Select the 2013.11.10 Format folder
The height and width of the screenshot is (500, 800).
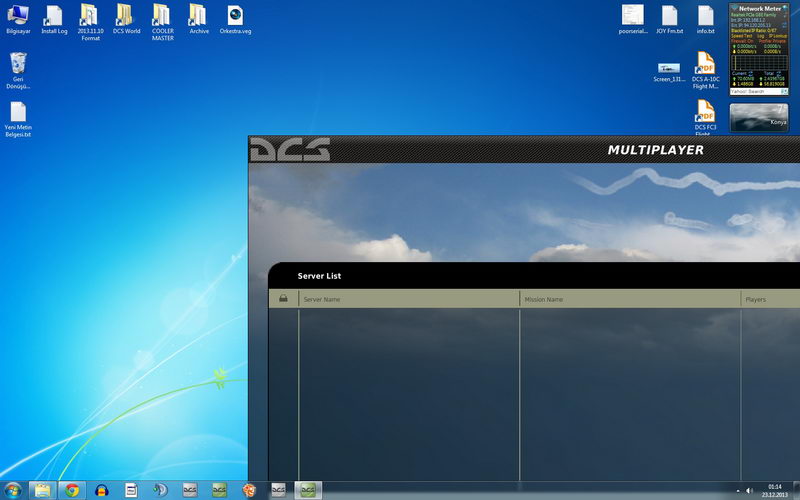pos(90,22)
